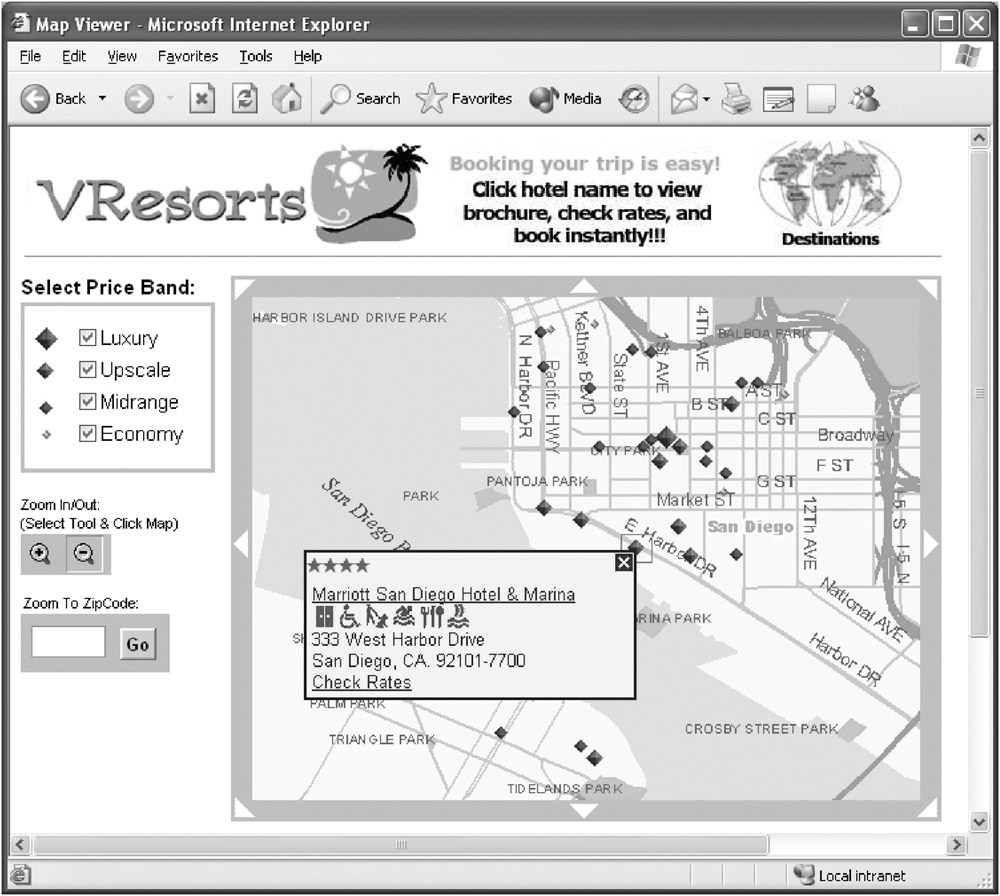Viewport: 1000px width, 896px height.
Task: Toggle the Economy price band checkbox
Action: point(87,434)
